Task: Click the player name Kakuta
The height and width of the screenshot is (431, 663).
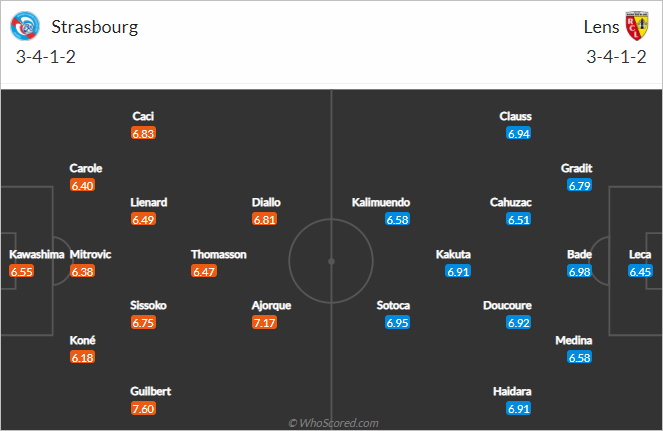Action: (x=453, y=254)
